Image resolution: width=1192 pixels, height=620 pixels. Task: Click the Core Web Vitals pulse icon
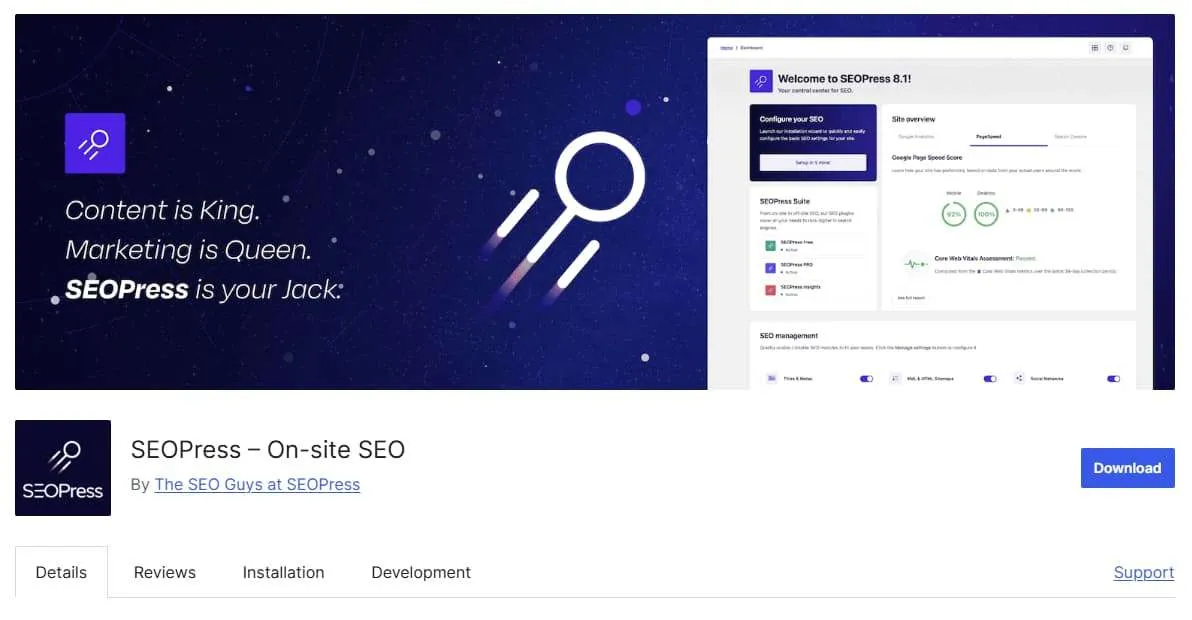tap(915, 264)
